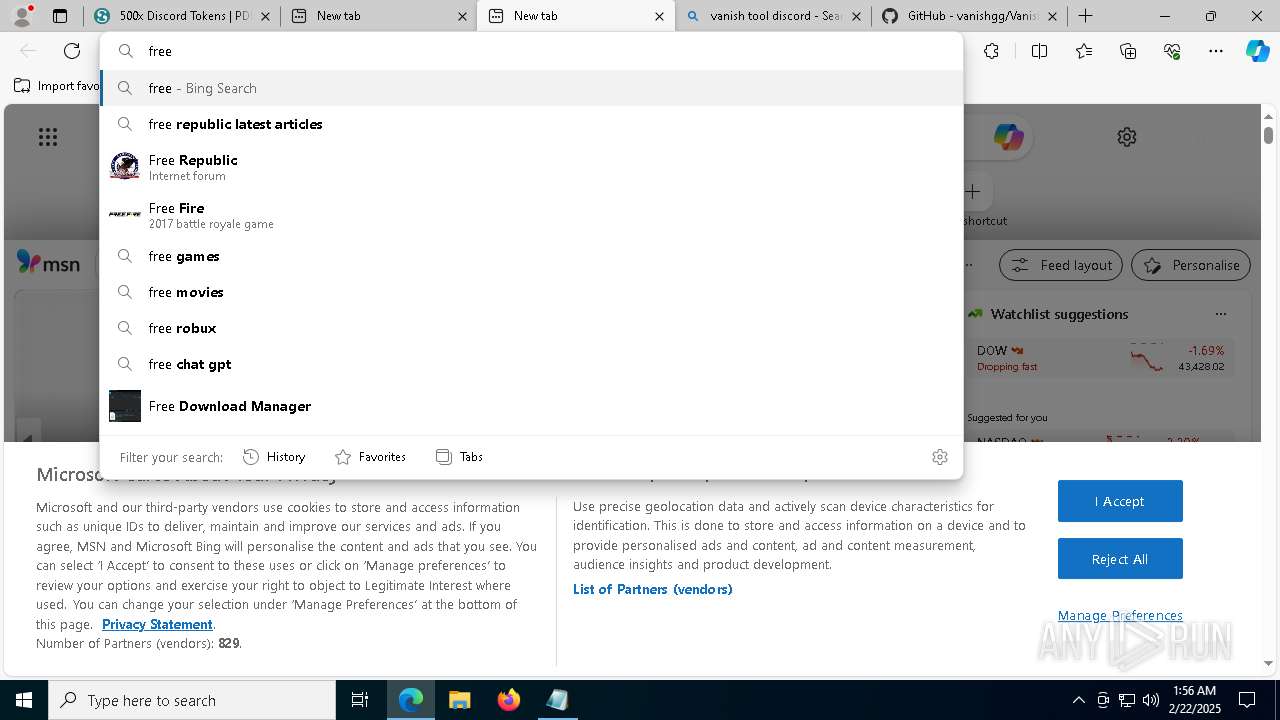
Task: Select 'free republic latest articles' suggestion
Action: (x=531, y=124)
